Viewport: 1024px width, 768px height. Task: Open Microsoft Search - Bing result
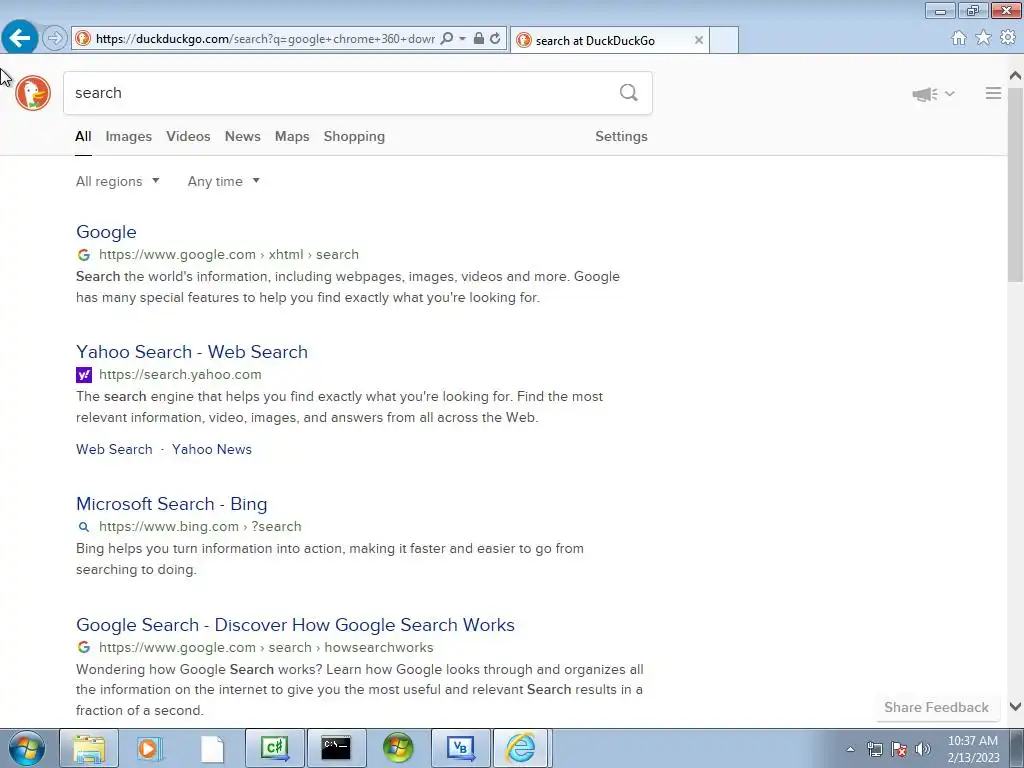tap(171, 504)
